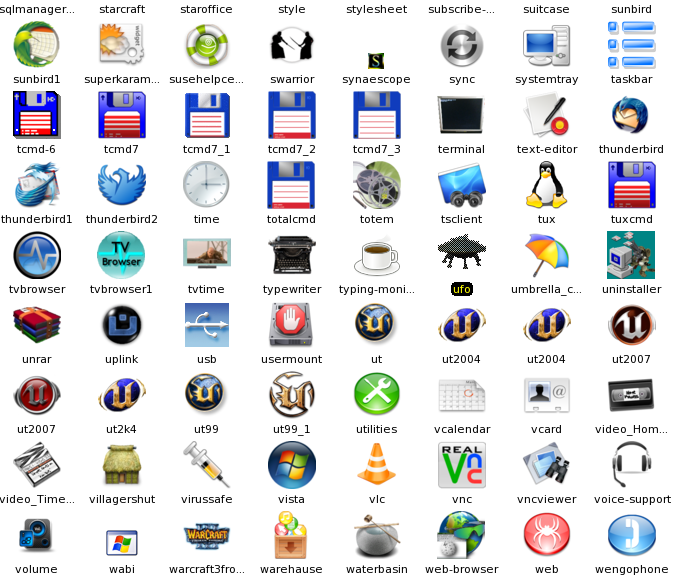The height and width of the screenshot is (580, 691).
Task: Select the video_Hom VHS tape icon
Action: 631,395
